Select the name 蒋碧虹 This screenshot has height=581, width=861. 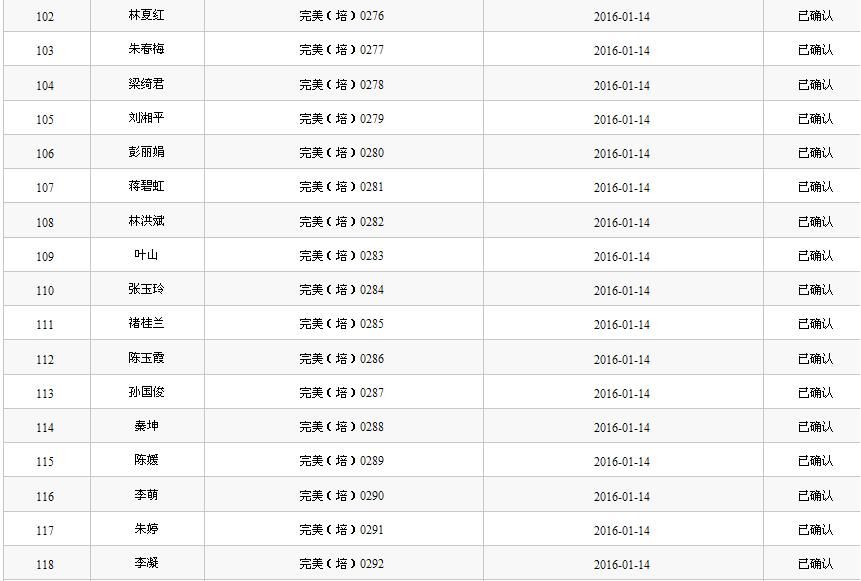(x=146, y=187)
